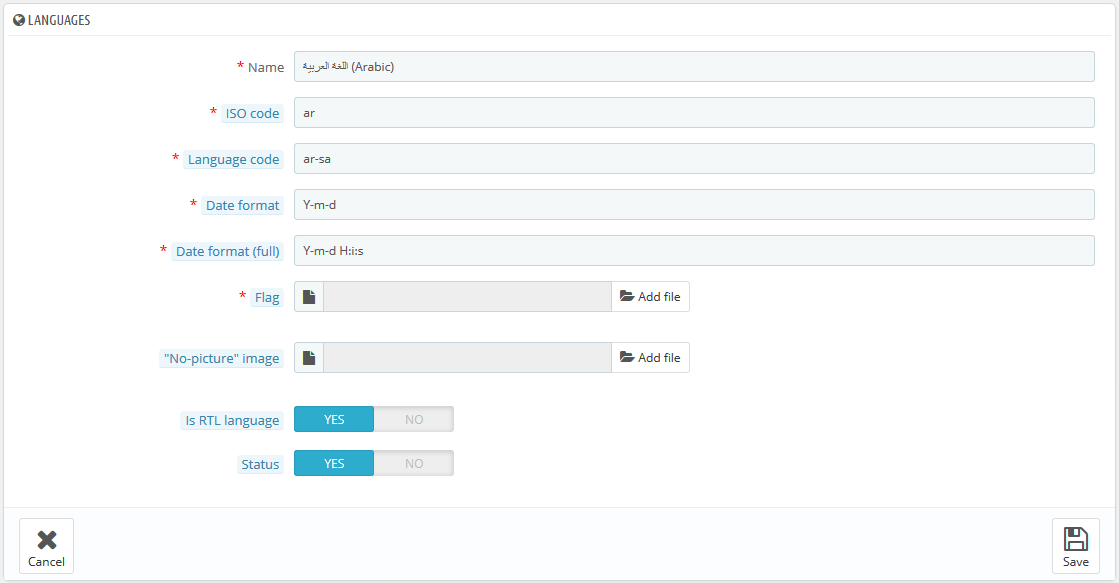The image size is (1119, 583).
Task: Disable Status with NO option
Action: pyautogui.click(x=414, y=464)
